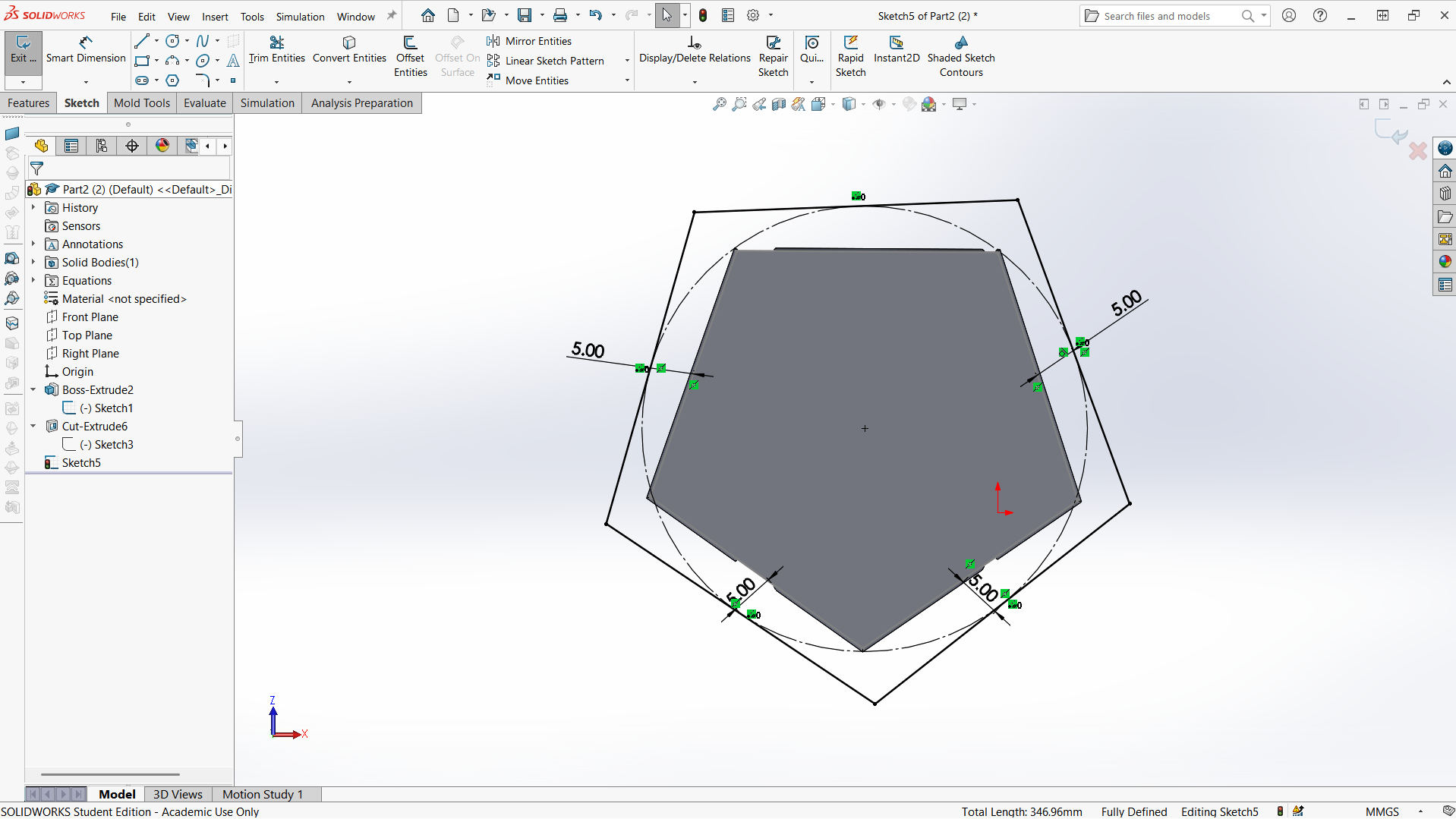1456x819 pixels.
Task: Open the ConfigurationManager tab
Action: coord(102,146)
